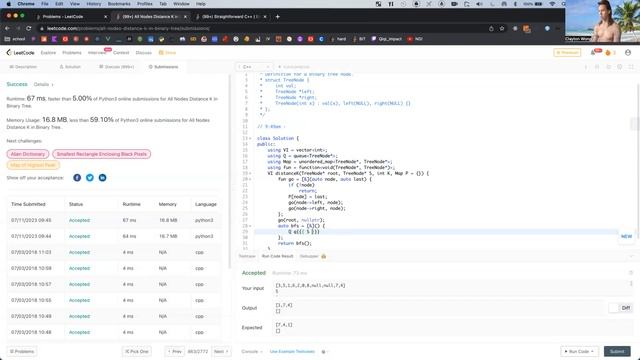The height and width of the screenshot is (360, 640).
Task: Open the Contest nav link
Action: [x=121, y=53]
